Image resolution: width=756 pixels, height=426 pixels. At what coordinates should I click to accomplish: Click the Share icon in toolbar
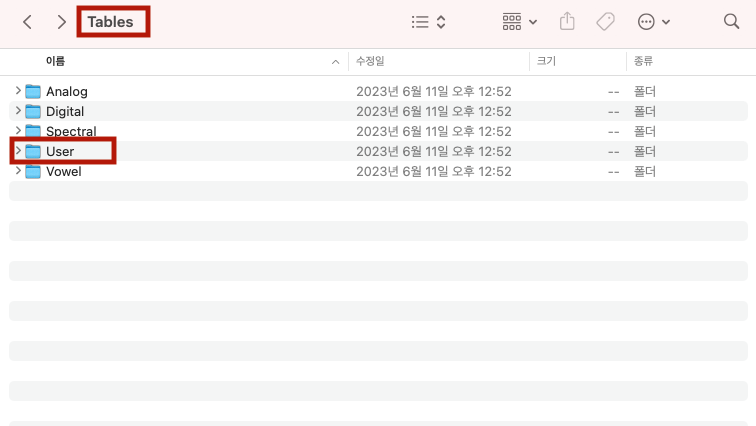568,21
